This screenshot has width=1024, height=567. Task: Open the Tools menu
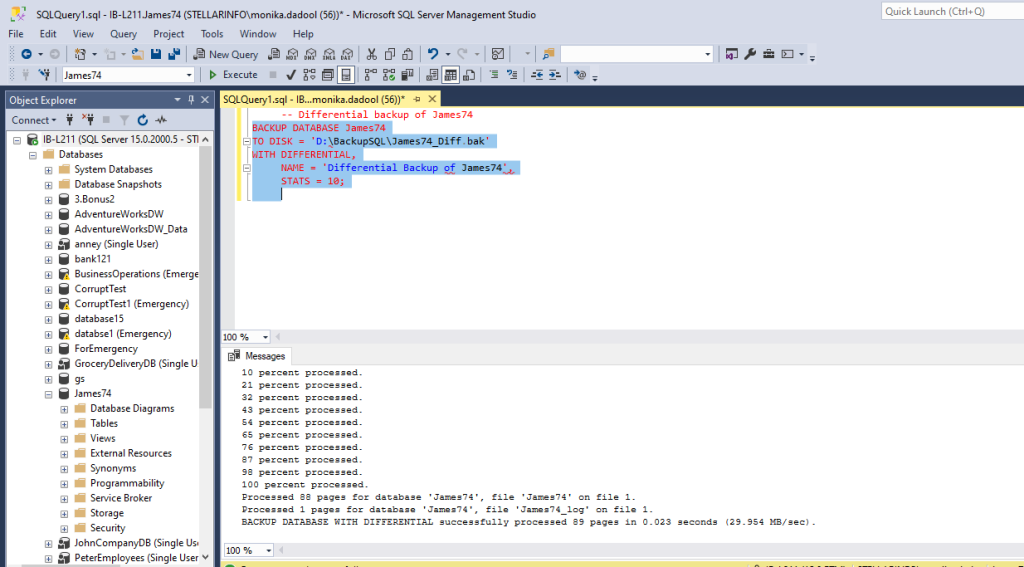[212, 34]
